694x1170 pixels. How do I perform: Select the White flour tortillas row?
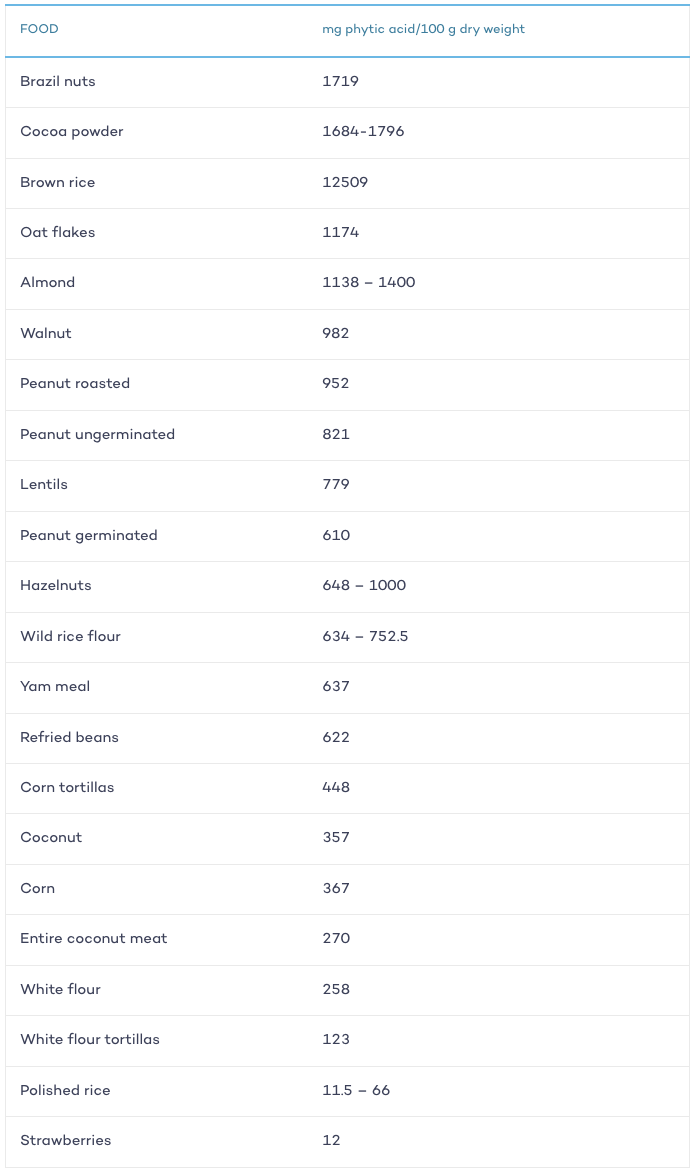click(x=347, y=1040)
